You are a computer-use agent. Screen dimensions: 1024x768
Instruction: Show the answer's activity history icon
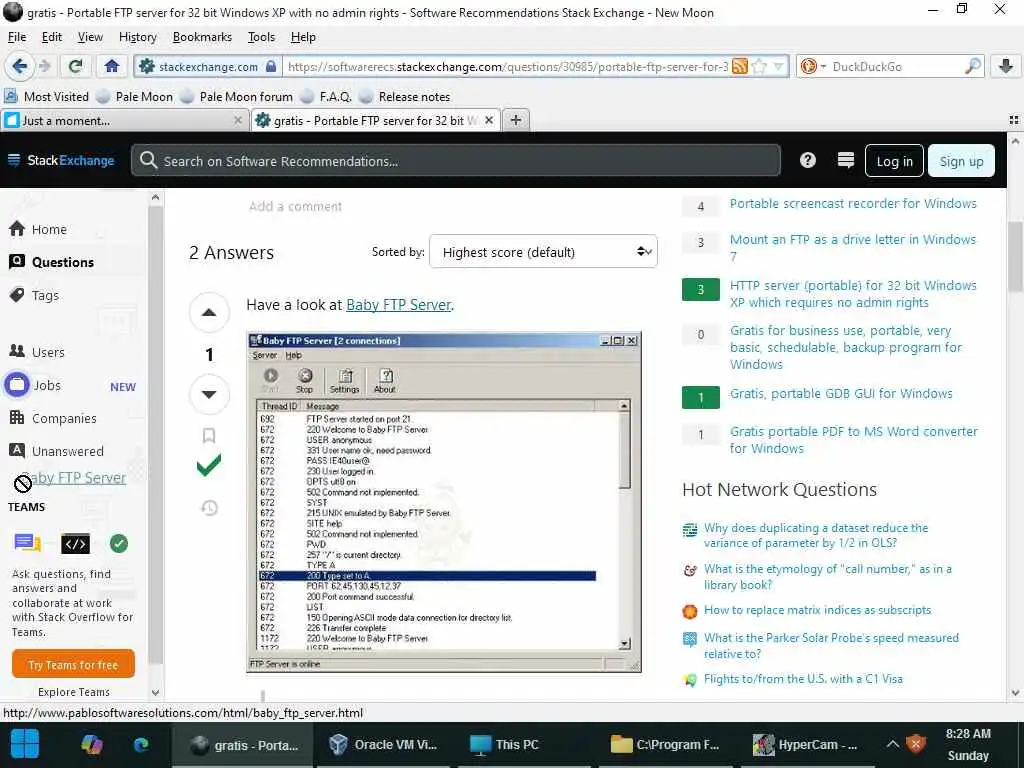click(209, 507)
